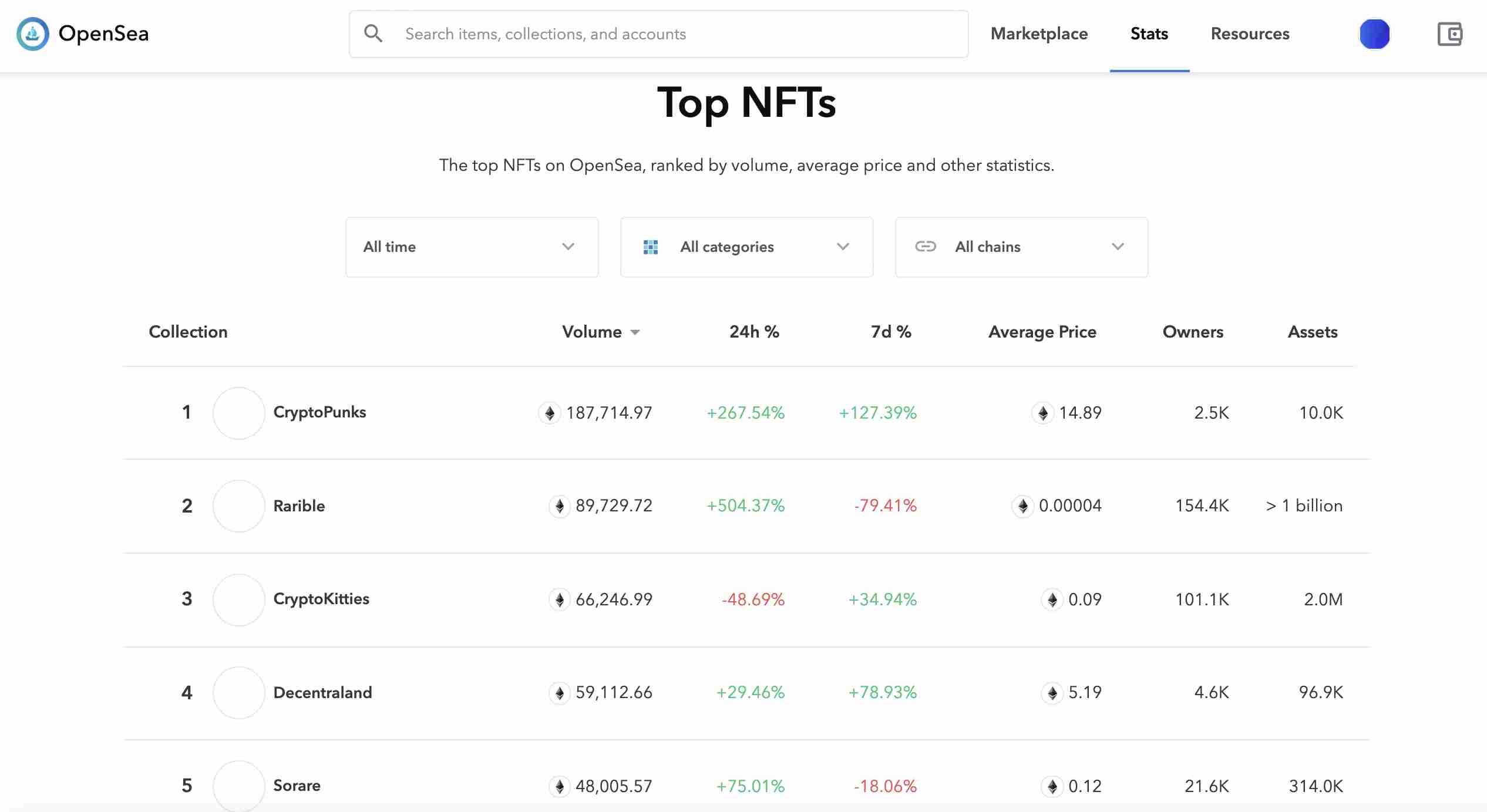Screen dimensions: 1487x812
Task: Click the +78.93% 7d change
Action: click(882, 693)
